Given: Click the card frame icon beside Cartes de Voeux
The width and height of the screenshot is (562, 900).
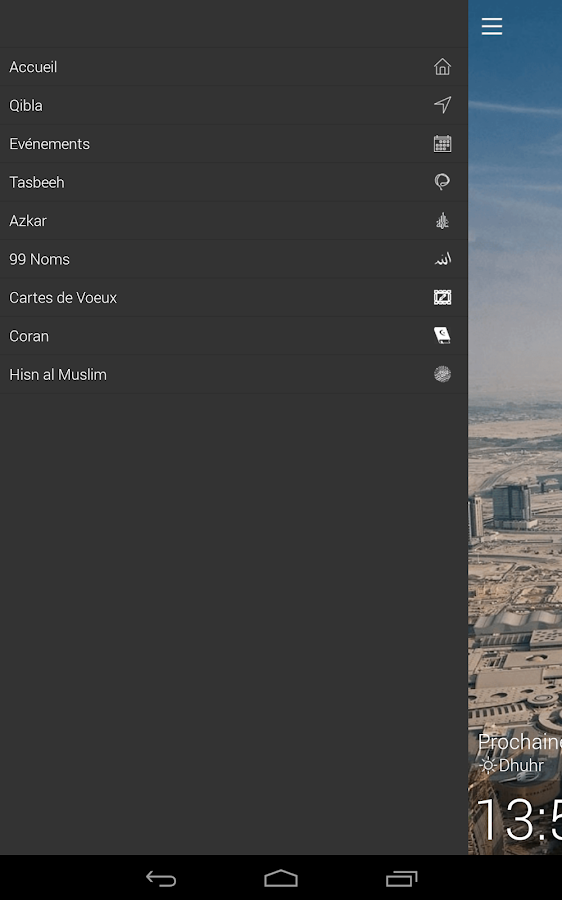Looking at the screenshot, I should (x=442, y=297).
